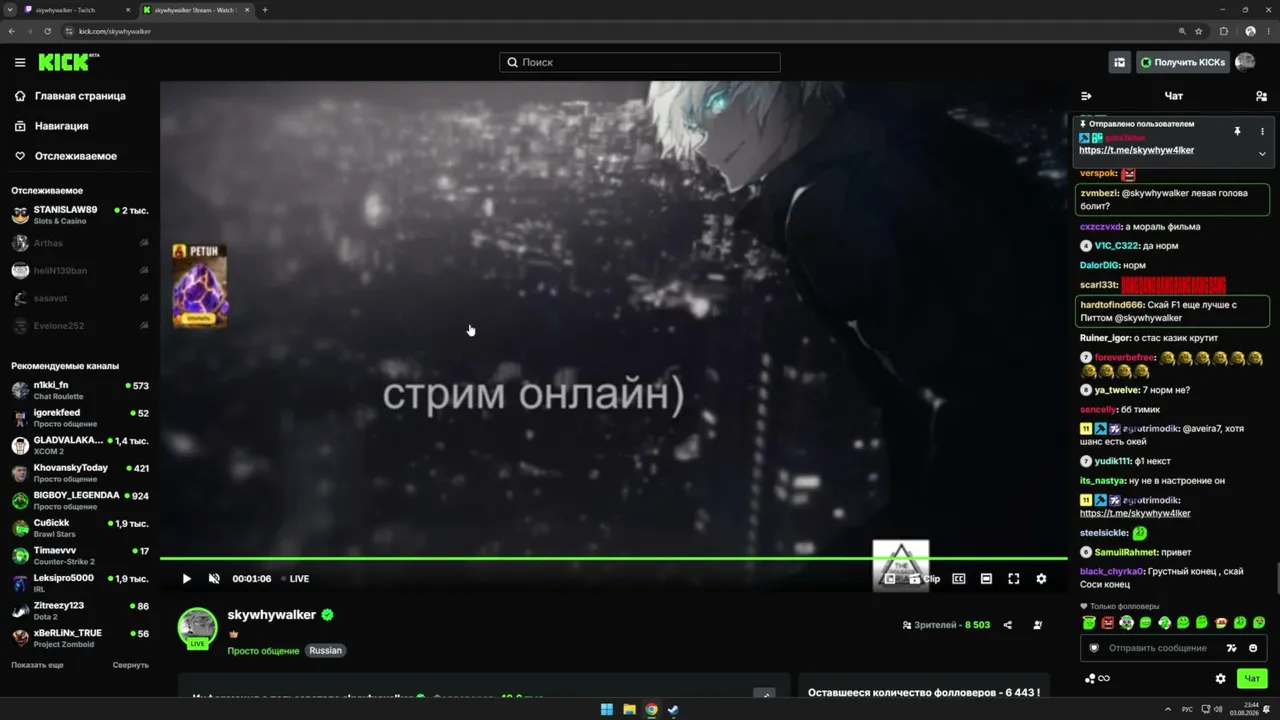Screen dimensions: 1280x720
Task: Click the browser address bar URL
Action: [x=115, y=31]
